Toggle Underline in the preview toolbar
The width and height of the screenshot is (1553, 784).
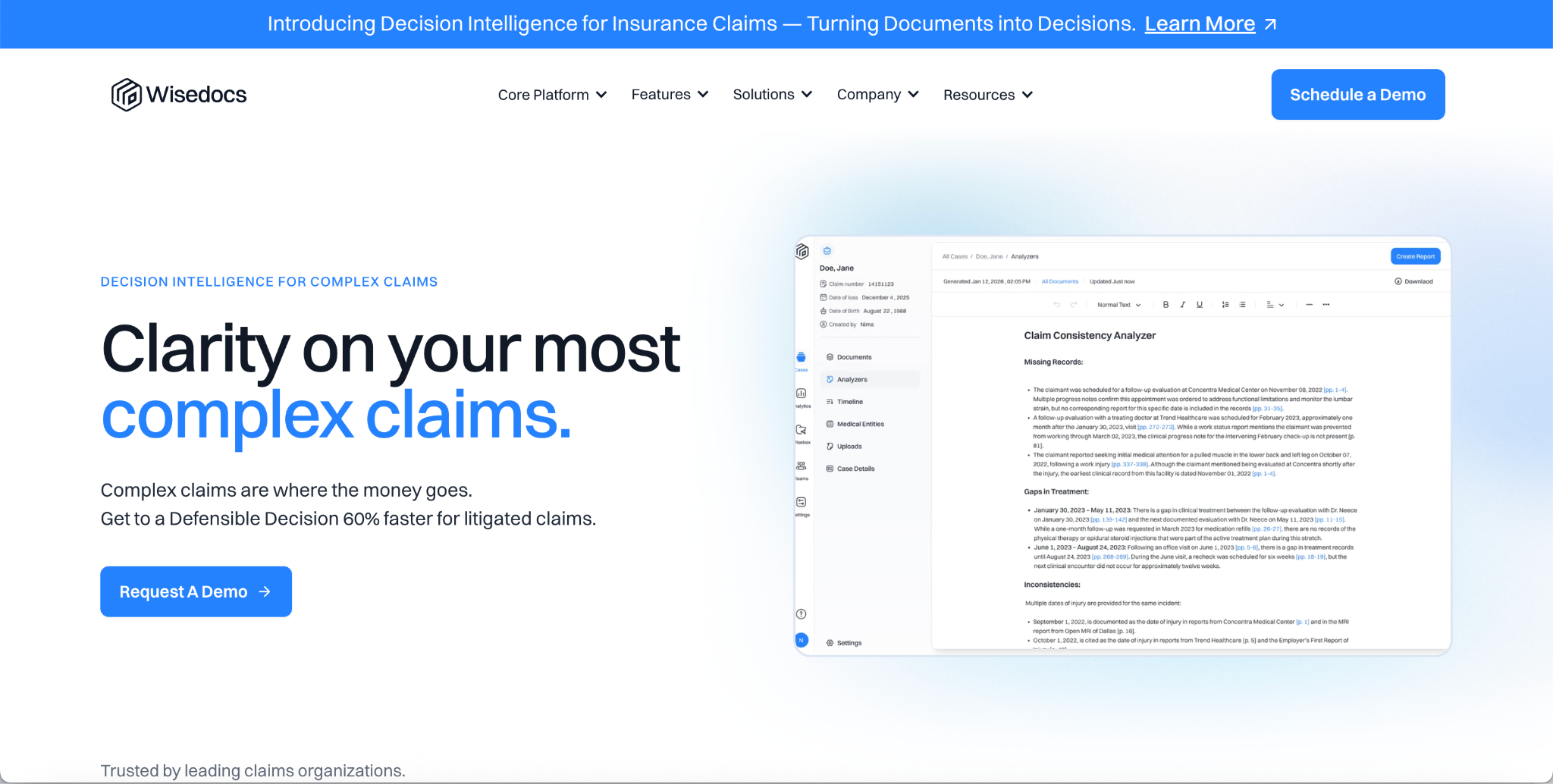click(1200, 305)
